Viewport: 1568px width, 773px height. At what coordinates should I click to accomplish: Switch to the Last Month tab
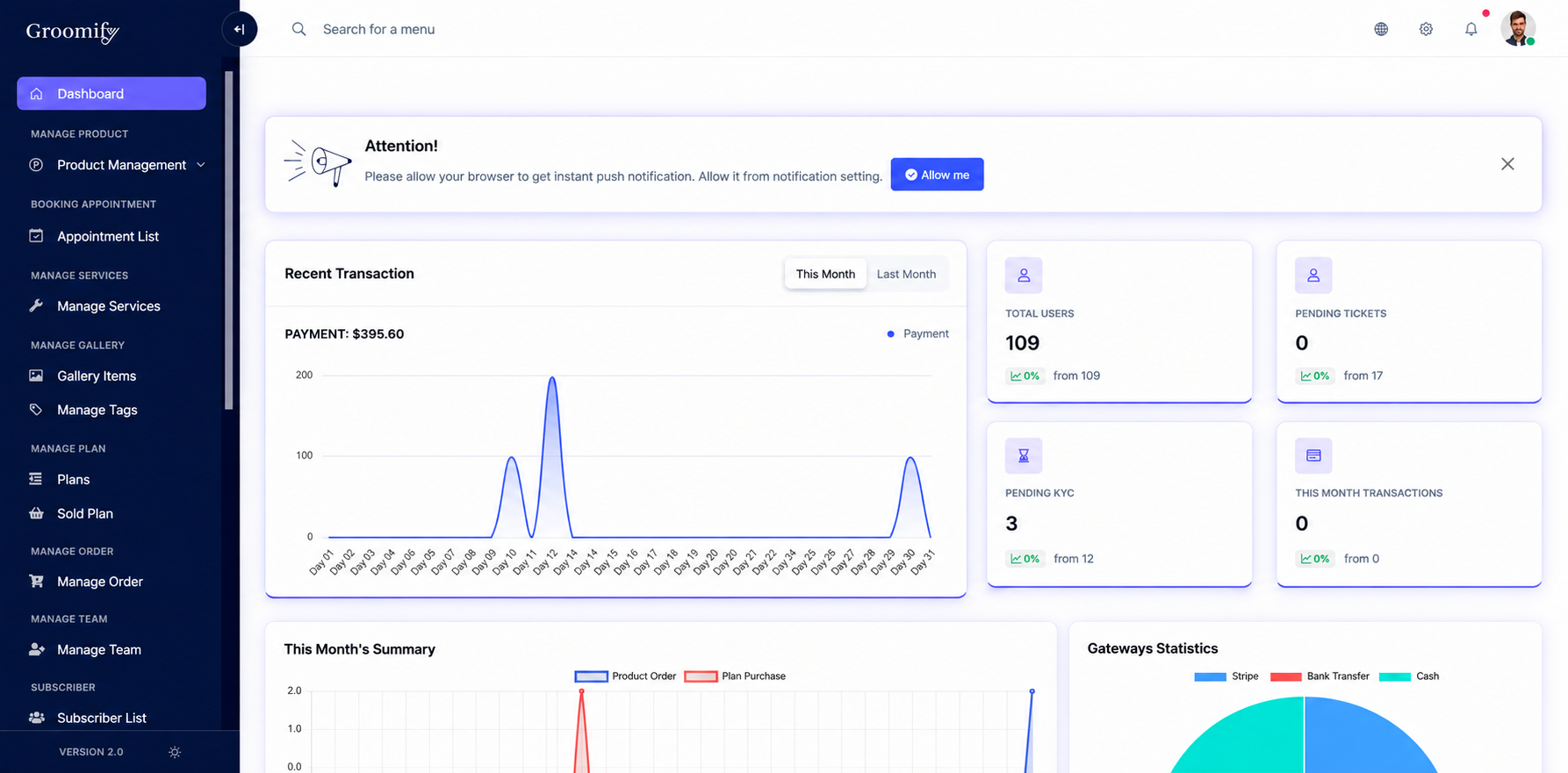(x=906, y=274)
